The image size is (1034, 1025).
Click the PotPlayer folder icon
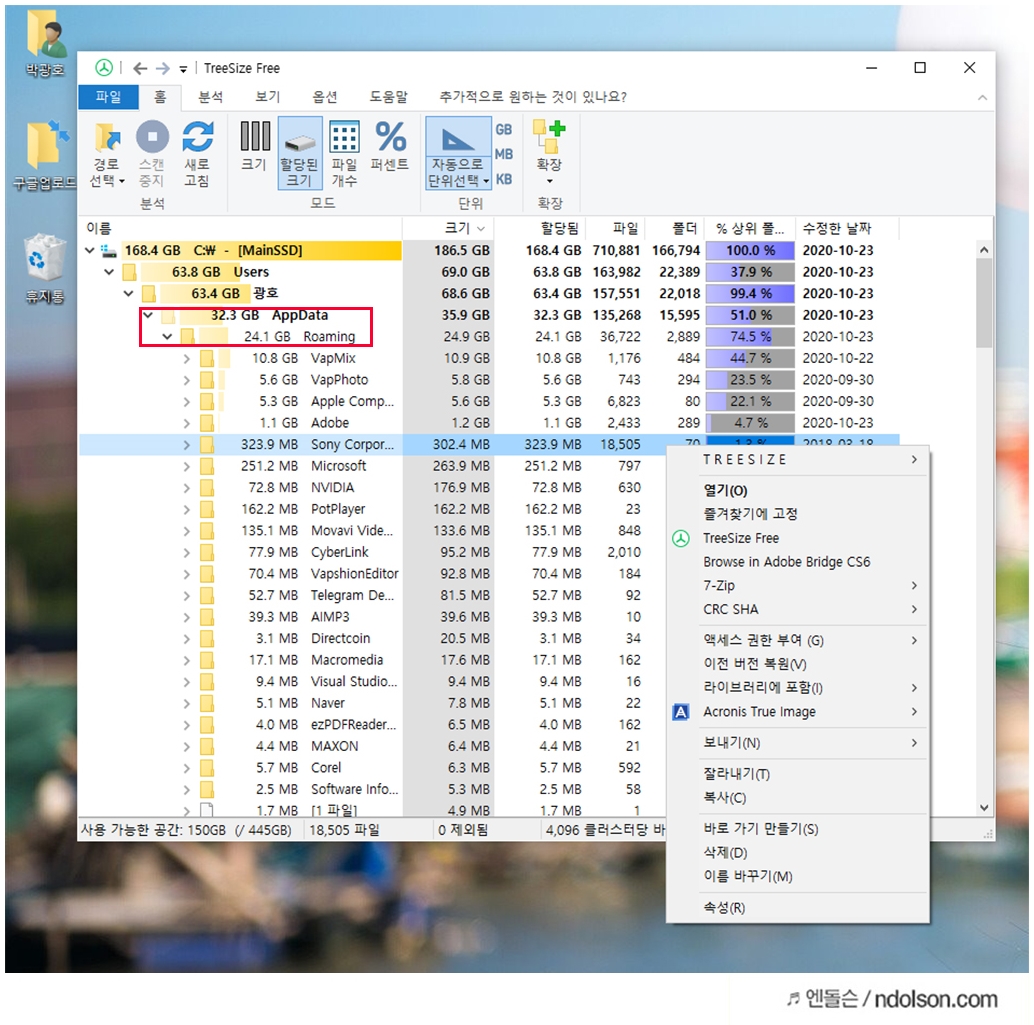[207, 509]
